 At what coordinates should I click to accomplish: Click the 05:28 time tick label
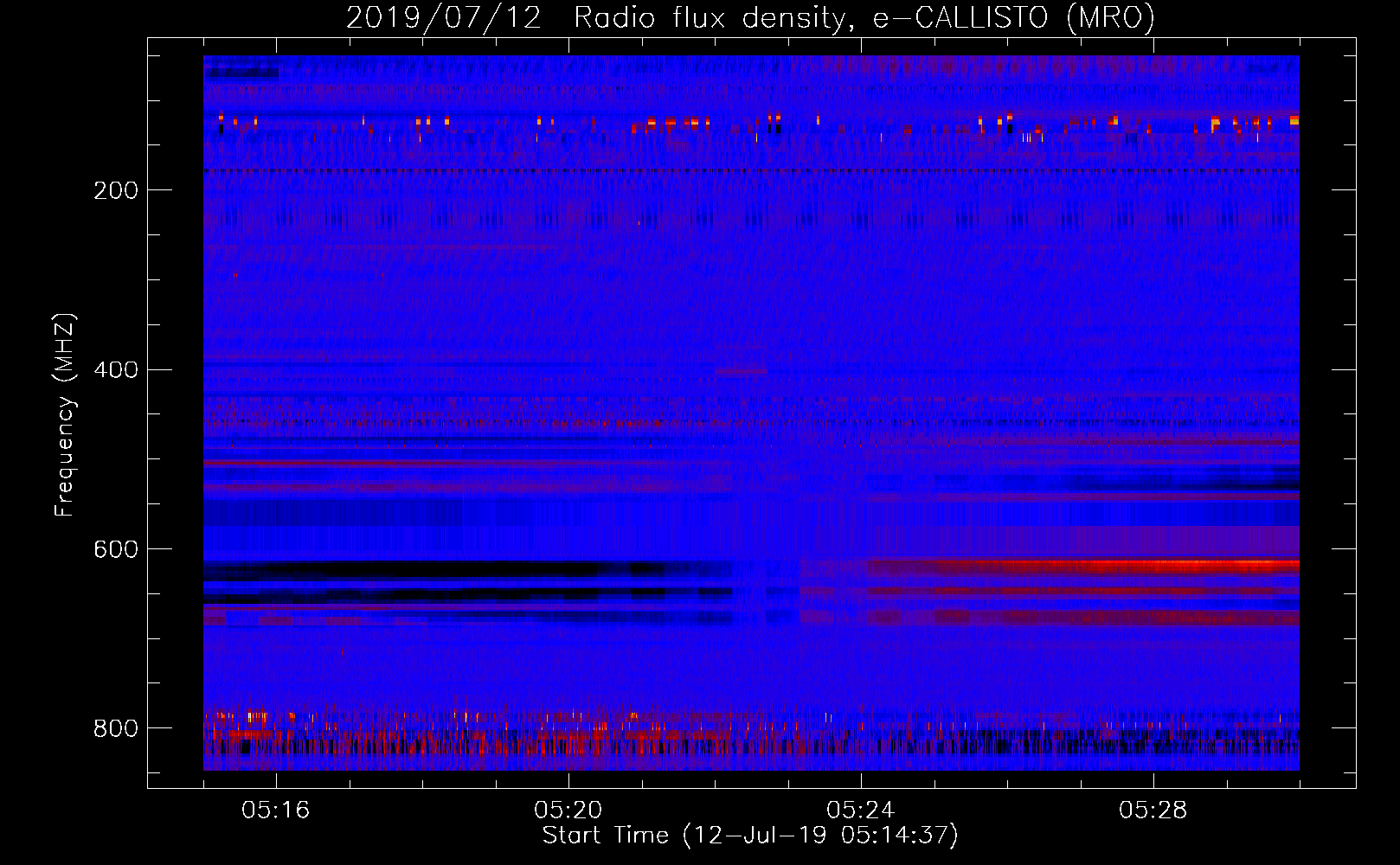point(1153,811)
